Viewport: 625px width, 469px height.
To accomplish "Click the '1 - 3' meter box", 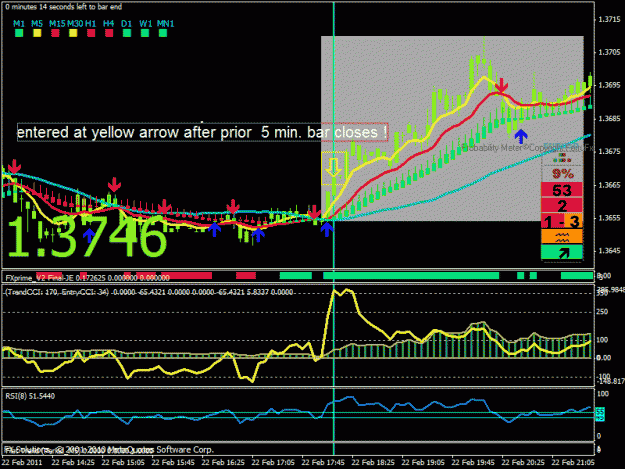I will (562, 221).
